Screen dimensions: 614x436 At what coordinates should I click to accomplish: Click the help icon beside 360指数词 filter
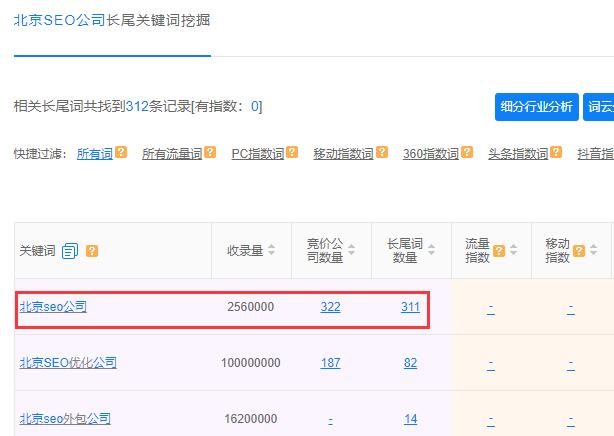(467, 153)
